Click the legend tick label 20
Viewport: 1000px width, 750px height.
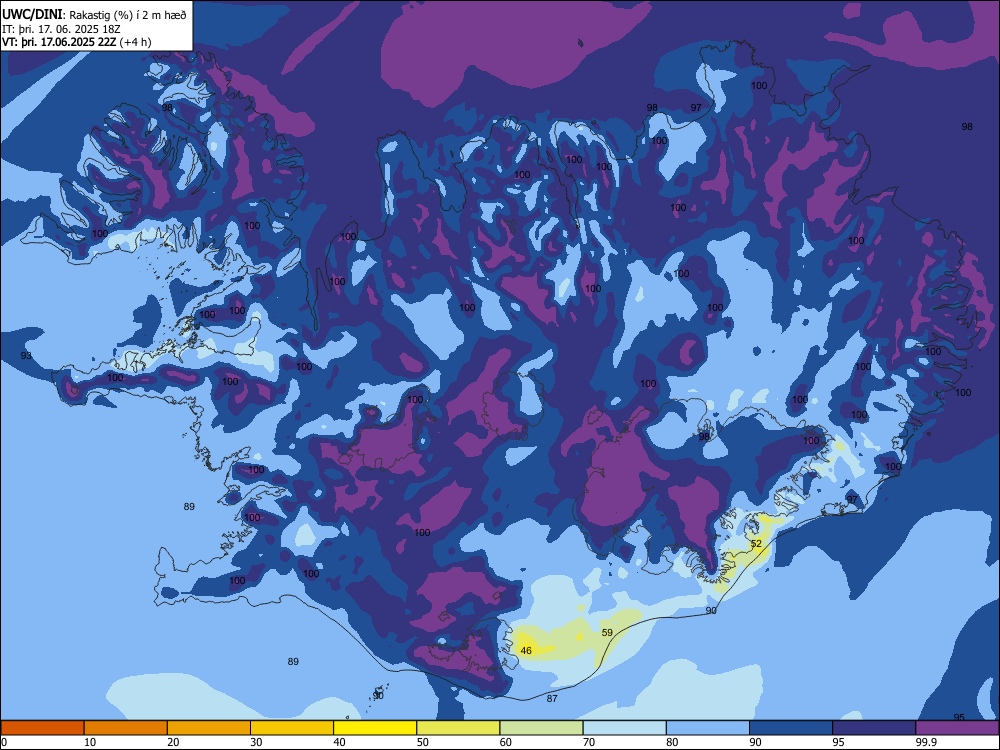coord(173,742)
